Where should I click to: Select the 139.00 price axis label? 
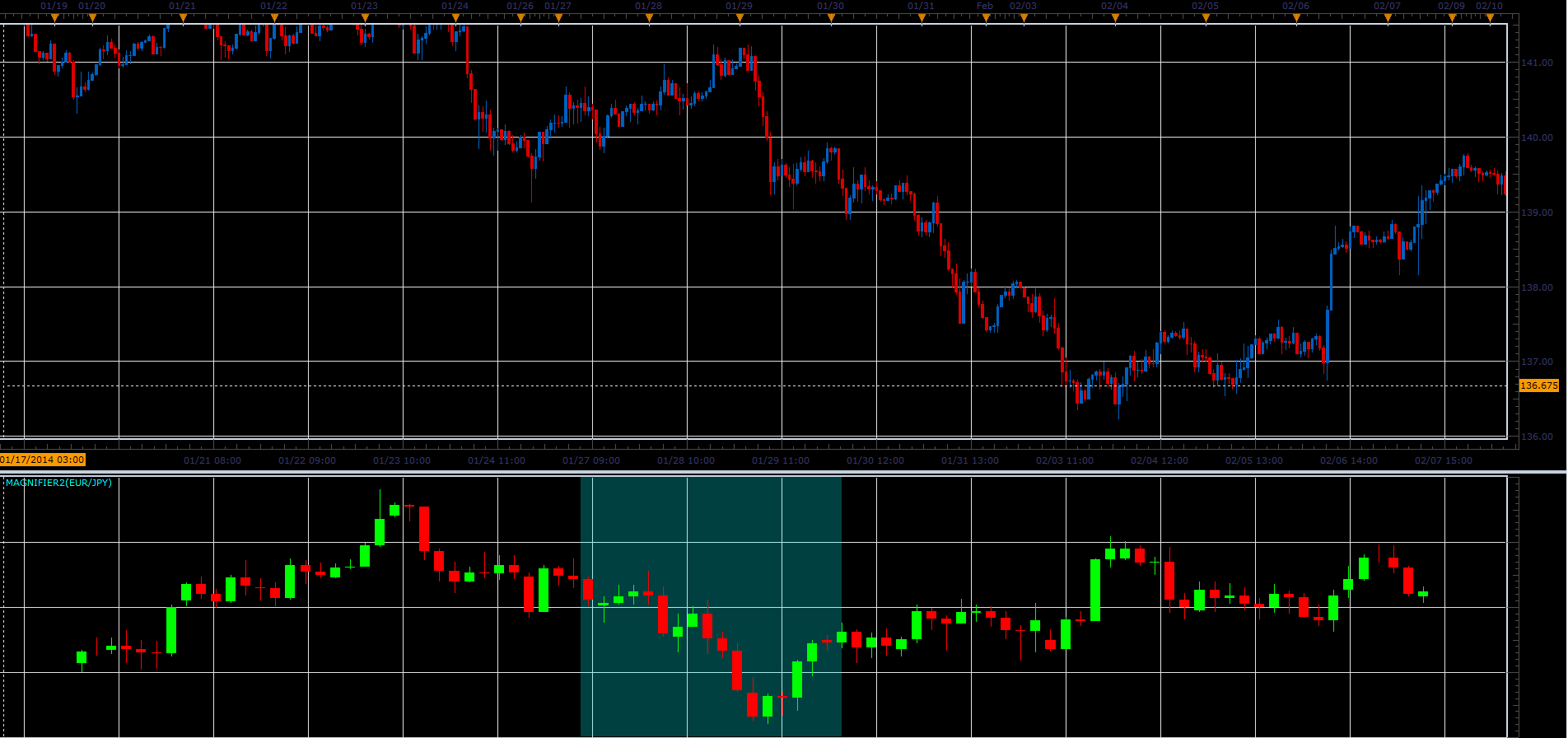coord(1537,213)
